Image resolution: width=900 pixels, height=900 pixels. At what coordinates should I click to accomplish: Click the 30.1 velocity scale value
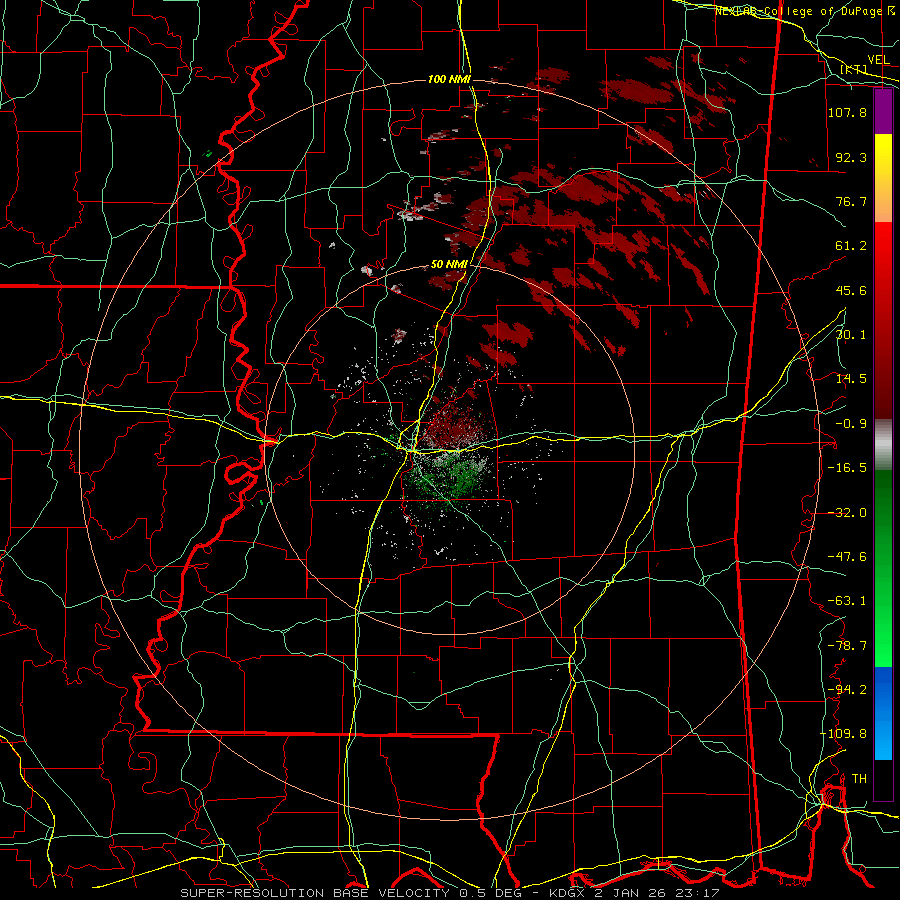tap(851, 335)
